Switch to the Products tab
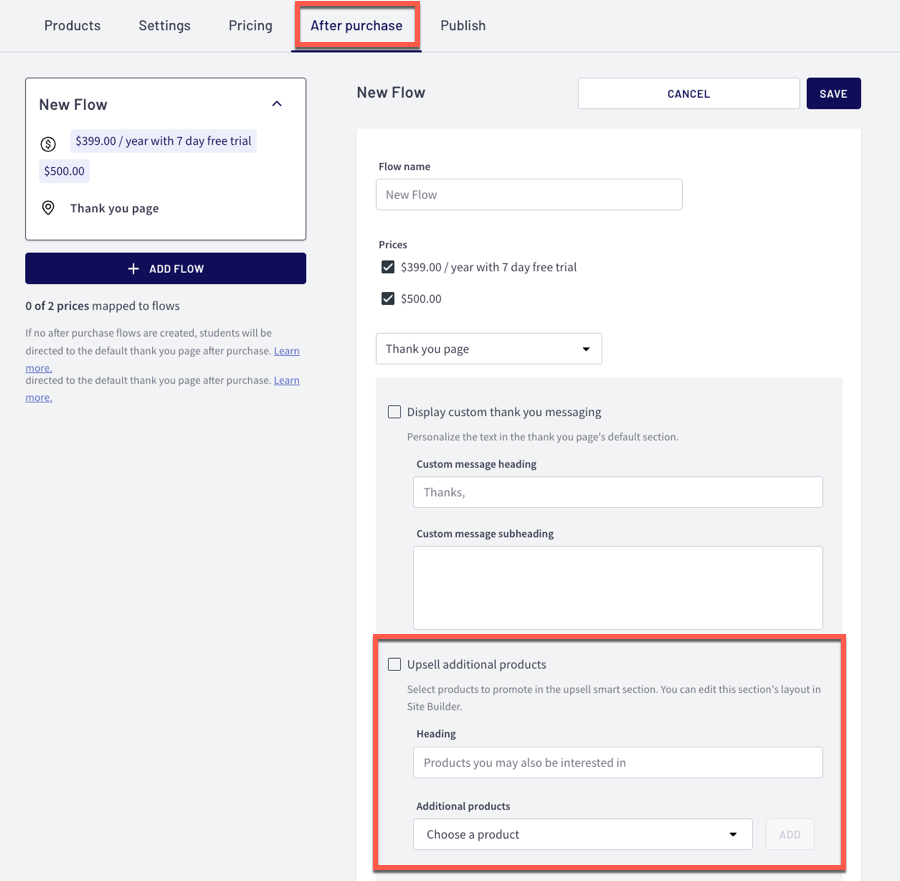900x881 pixels. [72, 26]
